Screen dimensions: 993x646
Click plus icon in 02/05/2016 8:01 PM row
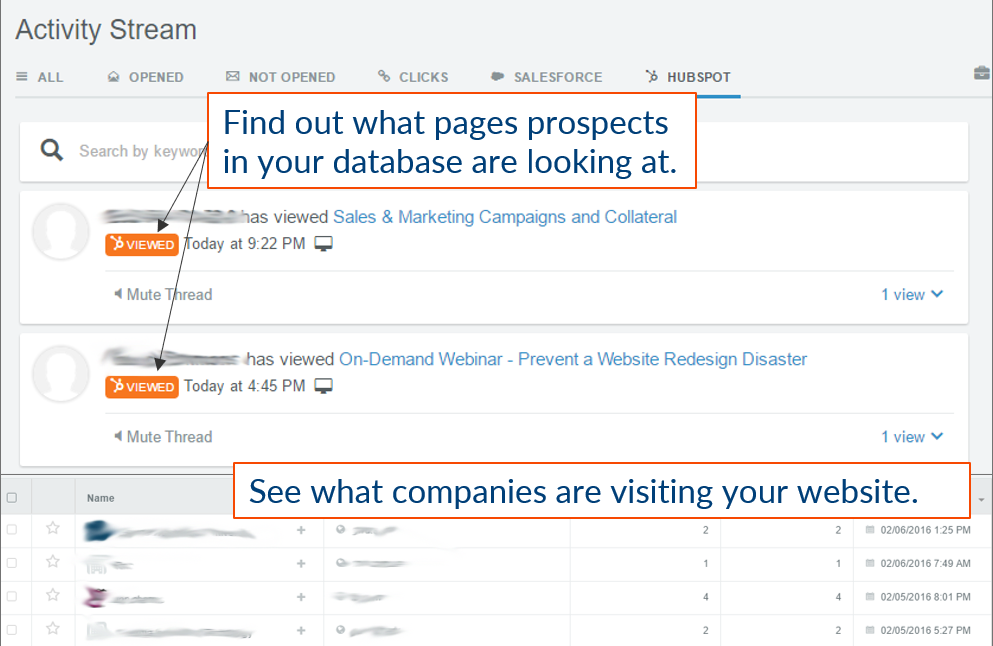pyautogui.click(x=301, y=597)
